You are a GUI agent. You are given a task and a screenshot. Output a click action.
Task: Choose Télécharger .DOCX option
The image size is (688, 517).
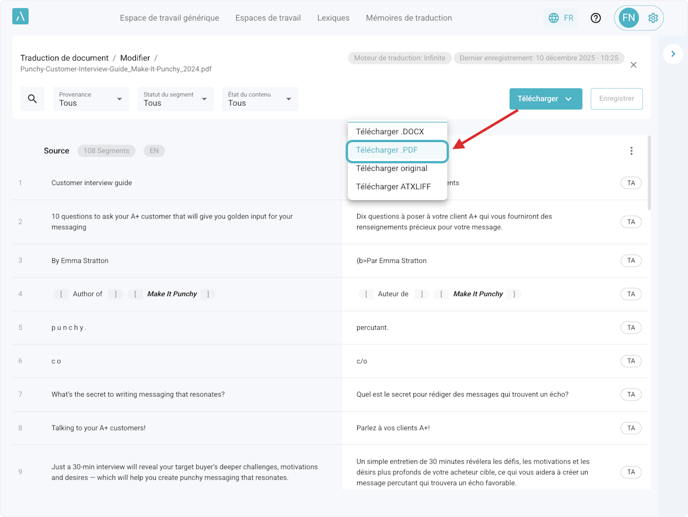[390, 132]
